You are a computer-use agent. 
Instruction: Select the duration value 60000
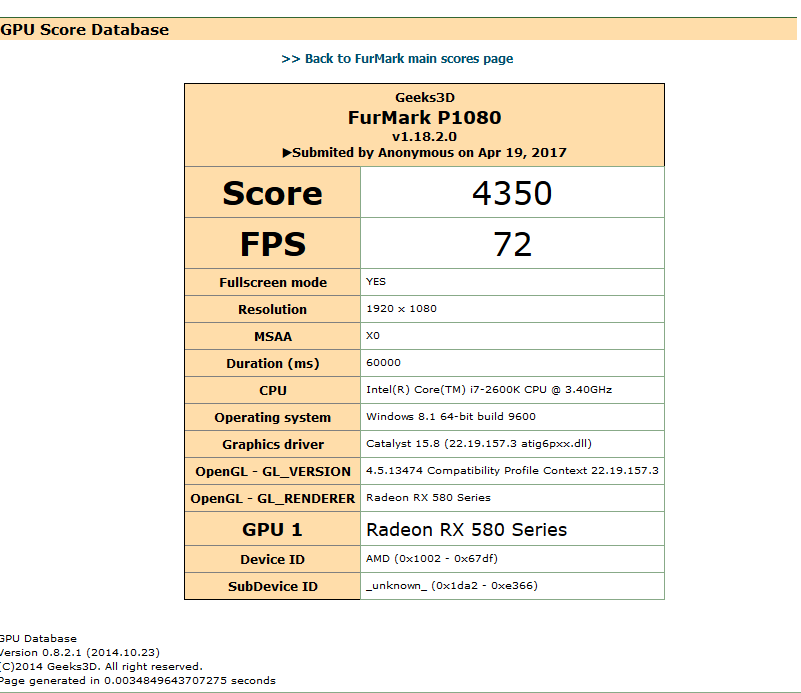click(x=383, y=363)
